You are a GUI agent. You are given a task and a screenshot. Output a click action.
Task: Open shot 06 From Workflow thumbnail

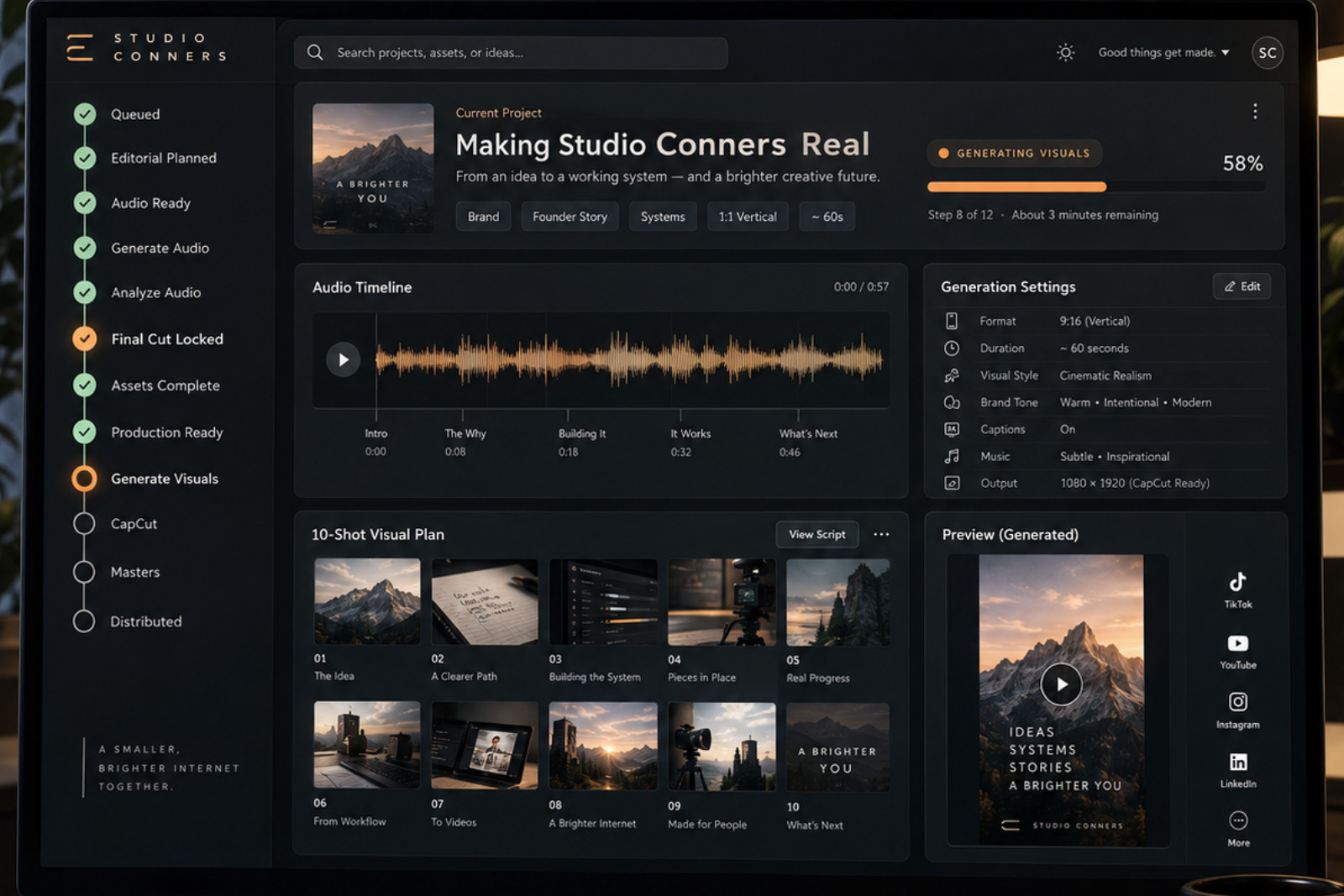point(367,745)
